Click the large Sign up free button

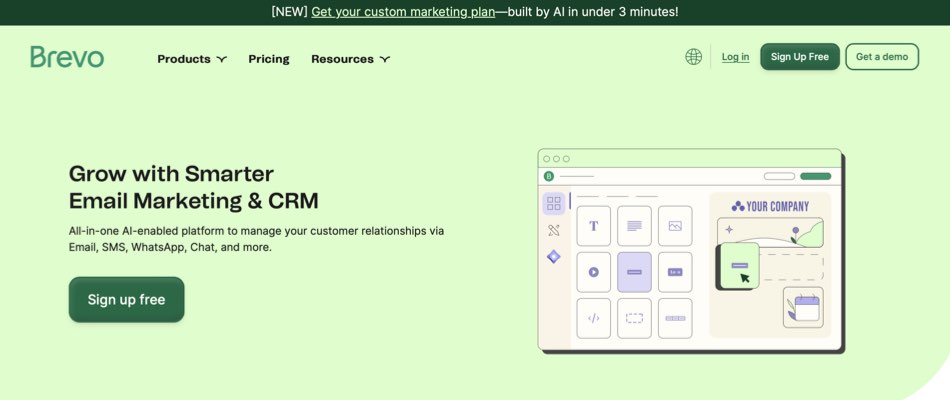[x=126, y=299]
